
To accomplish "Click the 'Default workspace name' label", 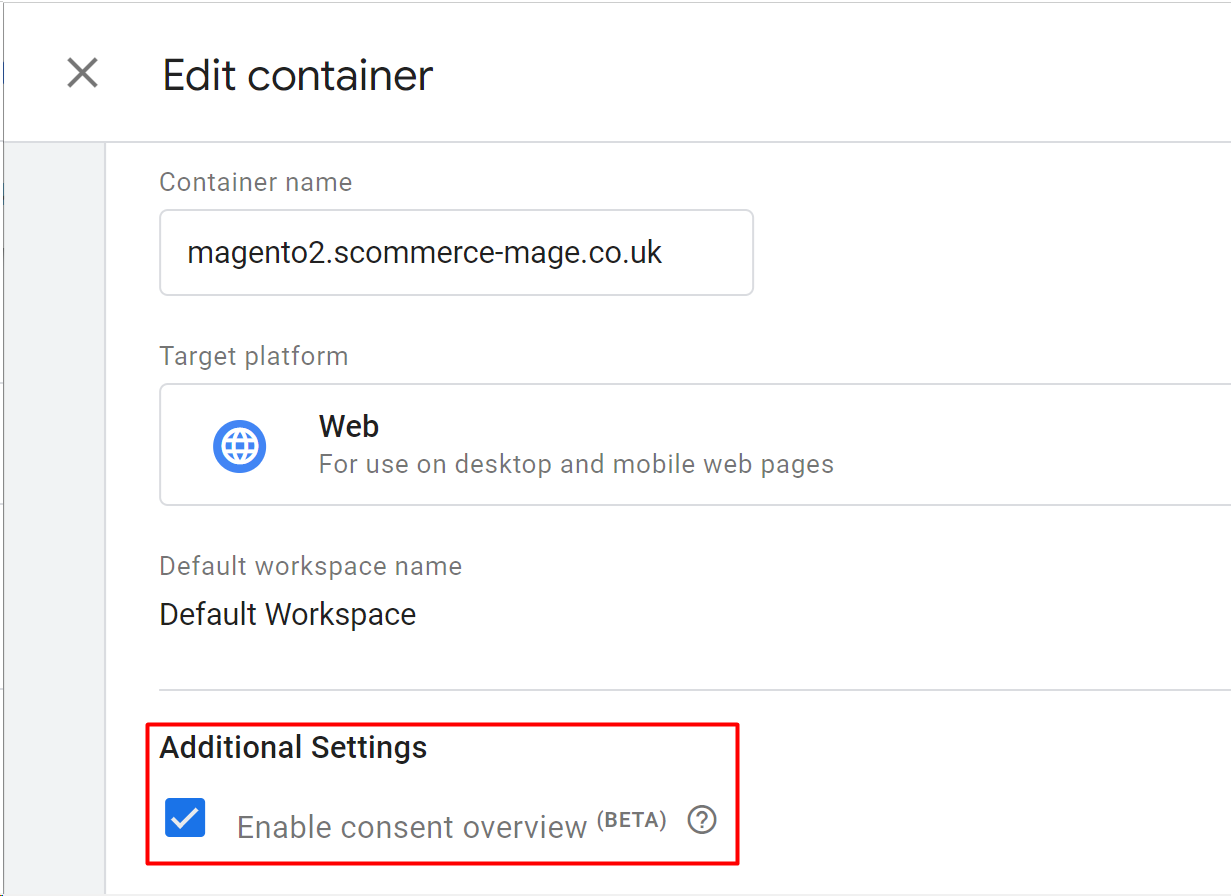I will click(x=310, y=566).
